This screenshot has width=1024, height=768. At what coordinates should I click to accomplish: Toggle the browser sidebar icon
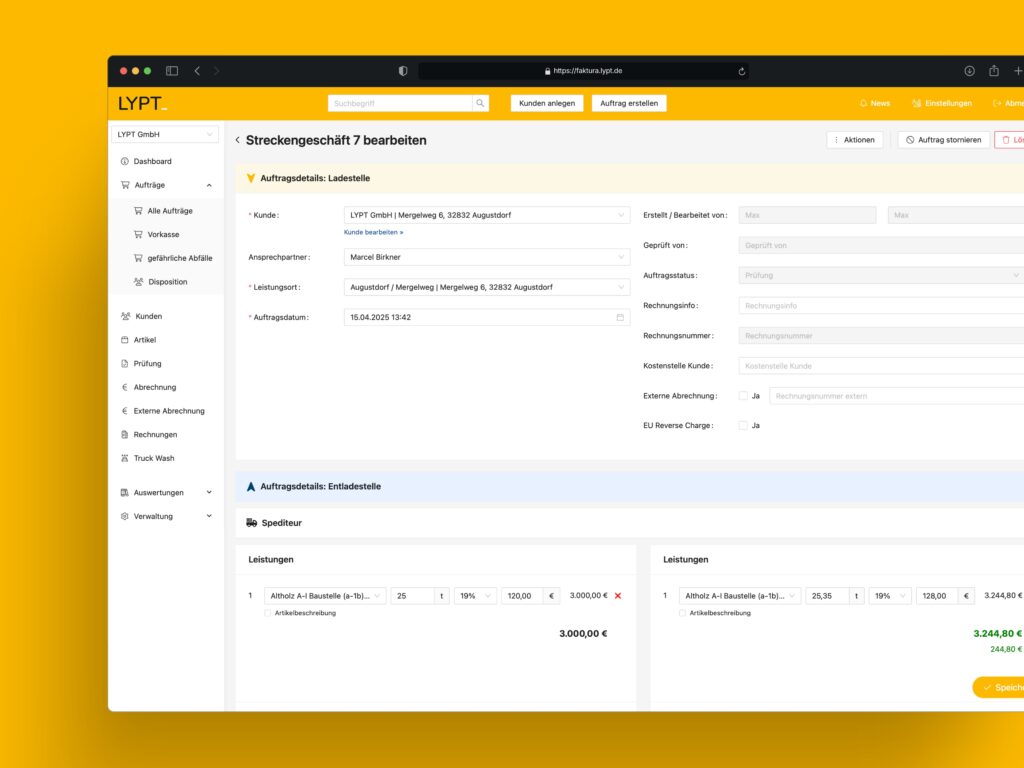pyautogui.click(x=172, y=71)
